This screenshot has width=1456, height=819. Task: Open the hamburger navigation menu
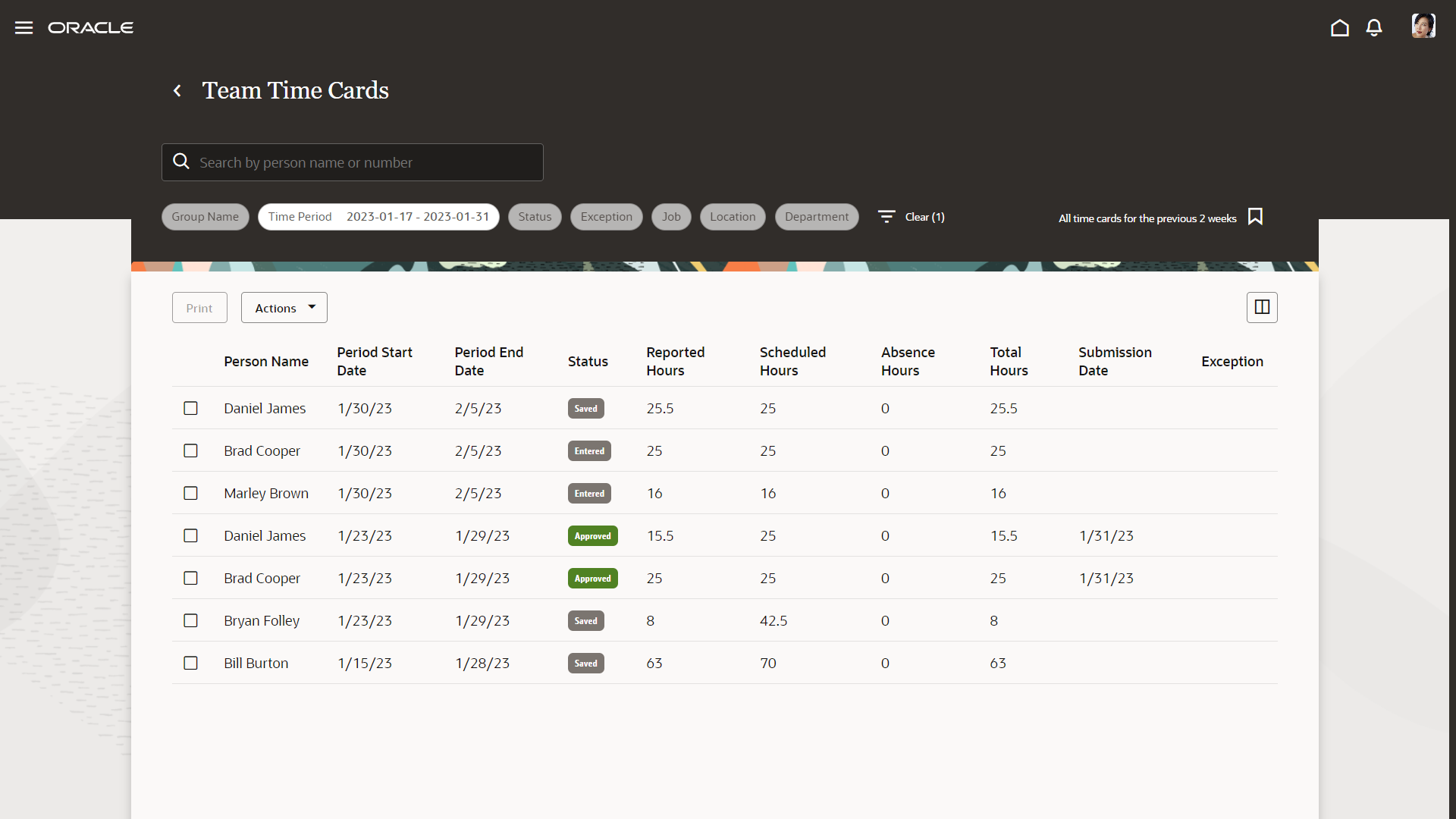24,28
